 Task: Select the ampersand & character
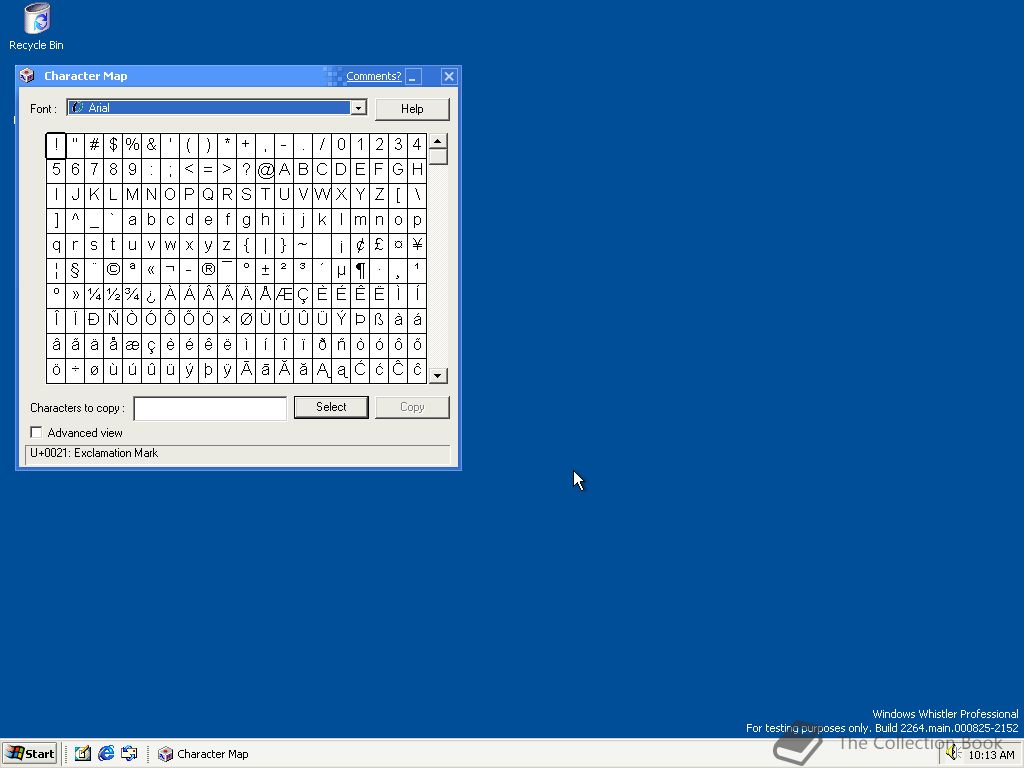pos(152,144)
